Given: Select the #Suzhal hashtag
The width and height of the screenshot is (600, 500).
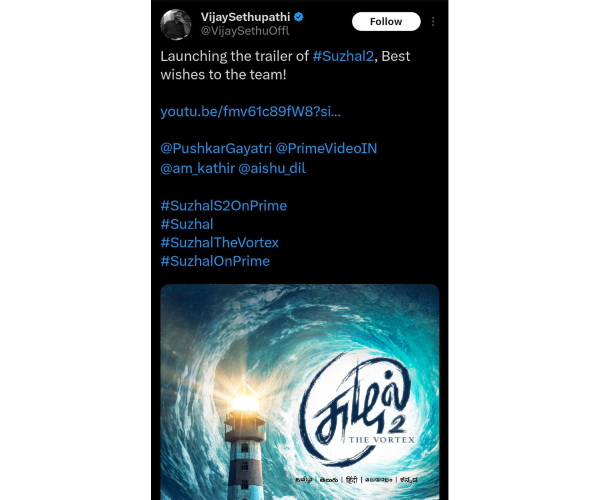Looking at the screenshot, I should tap(187, 224).
